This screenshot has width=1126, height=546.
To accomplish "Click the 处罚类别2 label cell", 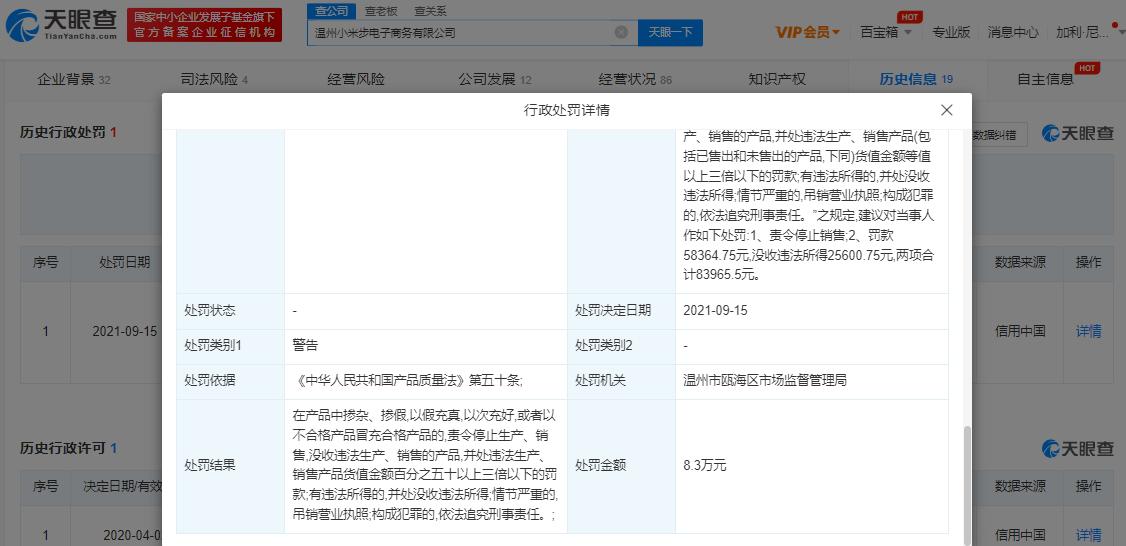I will coord(621,346).
